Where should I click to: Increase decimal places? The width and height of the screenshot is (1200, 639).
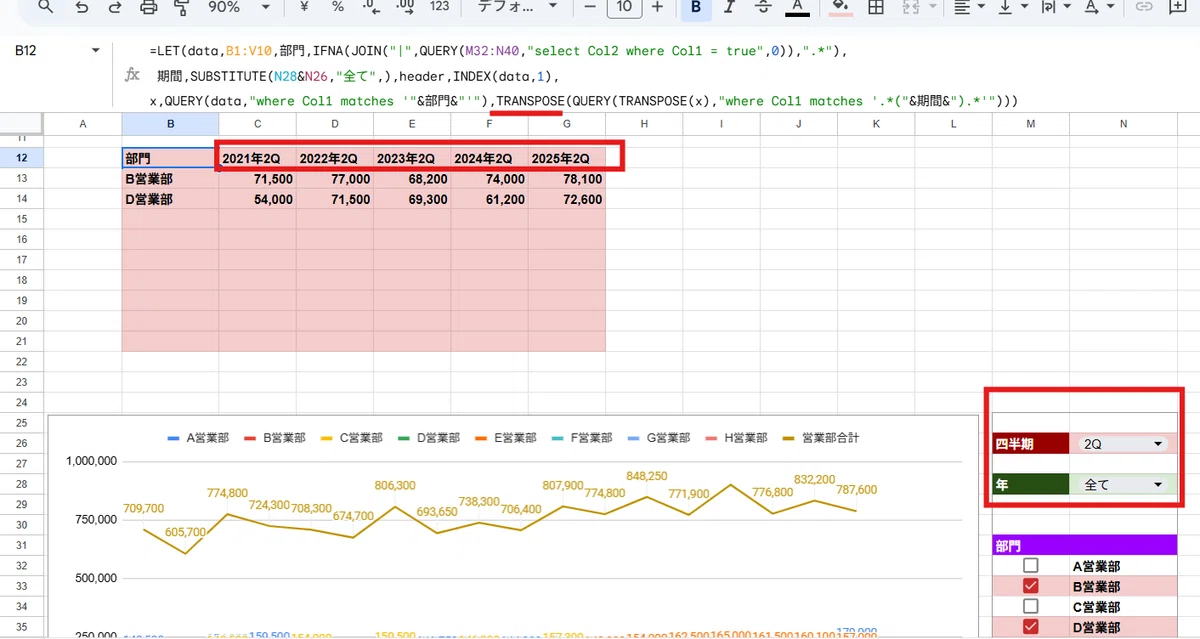point(406,7)
